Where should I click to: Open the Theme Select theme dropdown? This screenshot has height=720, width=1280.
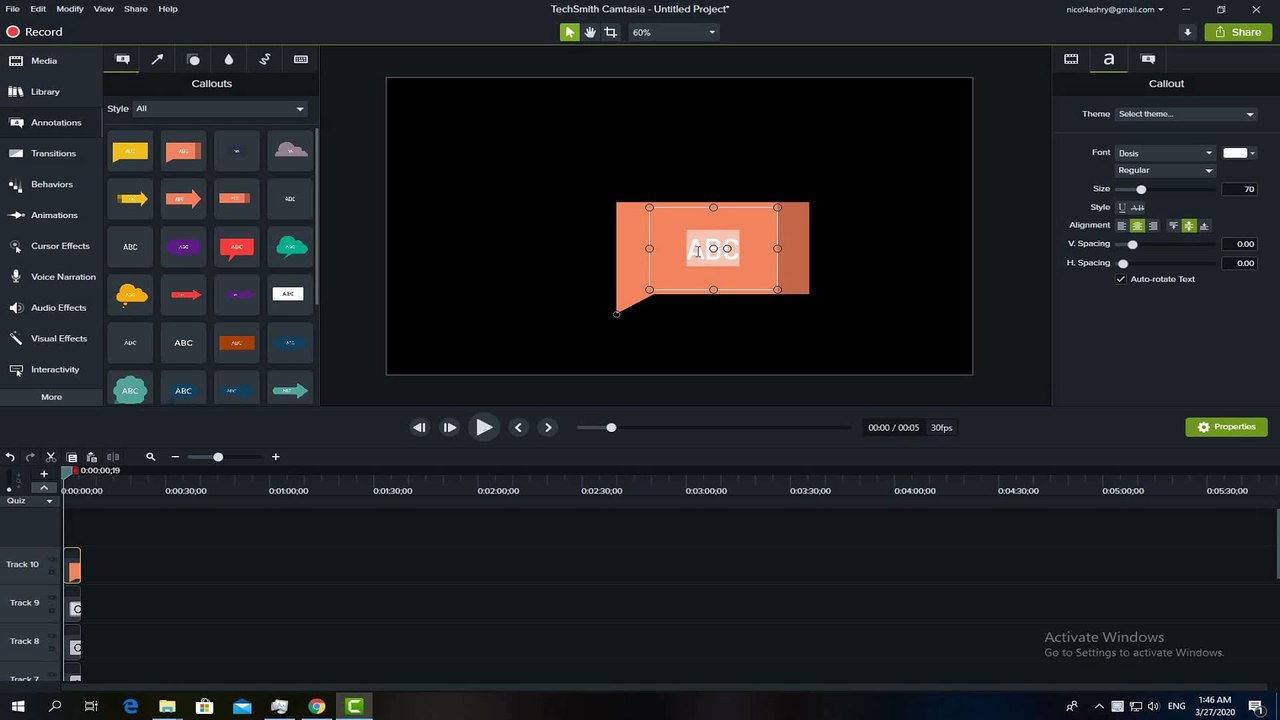coord(1186,114)
